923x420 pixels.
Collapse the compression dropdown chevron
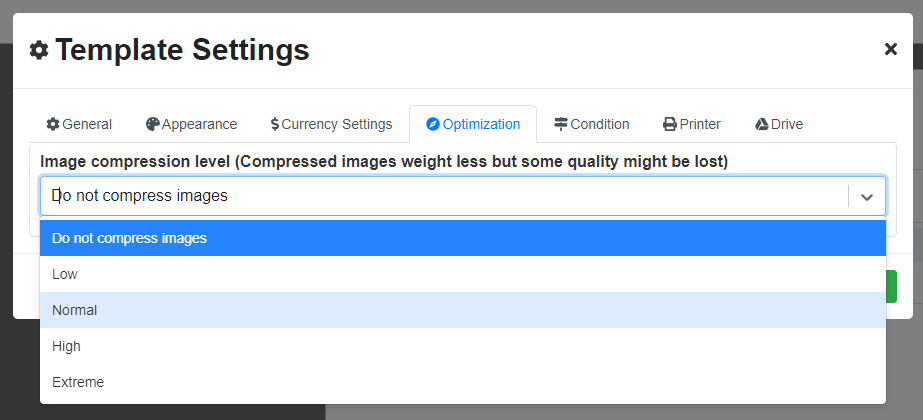866,197
